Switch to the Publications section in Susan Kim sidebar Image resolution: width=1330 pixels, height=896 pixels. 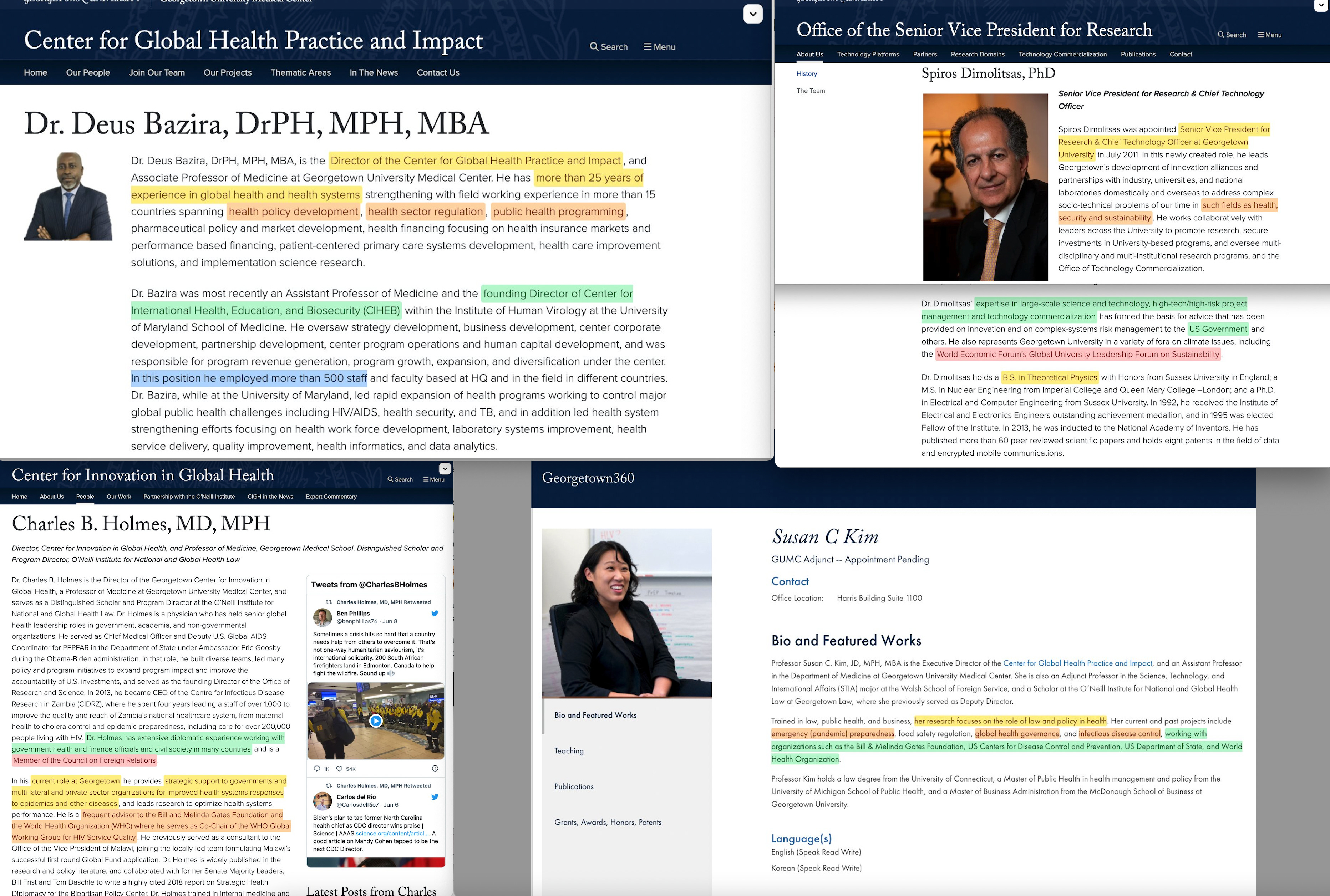click(573, 786)
